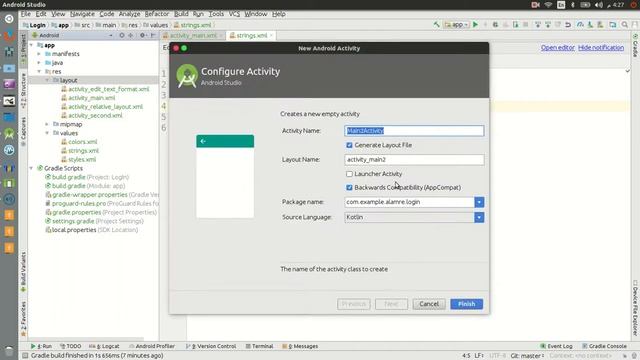Open the Refactor menu

[157, 14]
